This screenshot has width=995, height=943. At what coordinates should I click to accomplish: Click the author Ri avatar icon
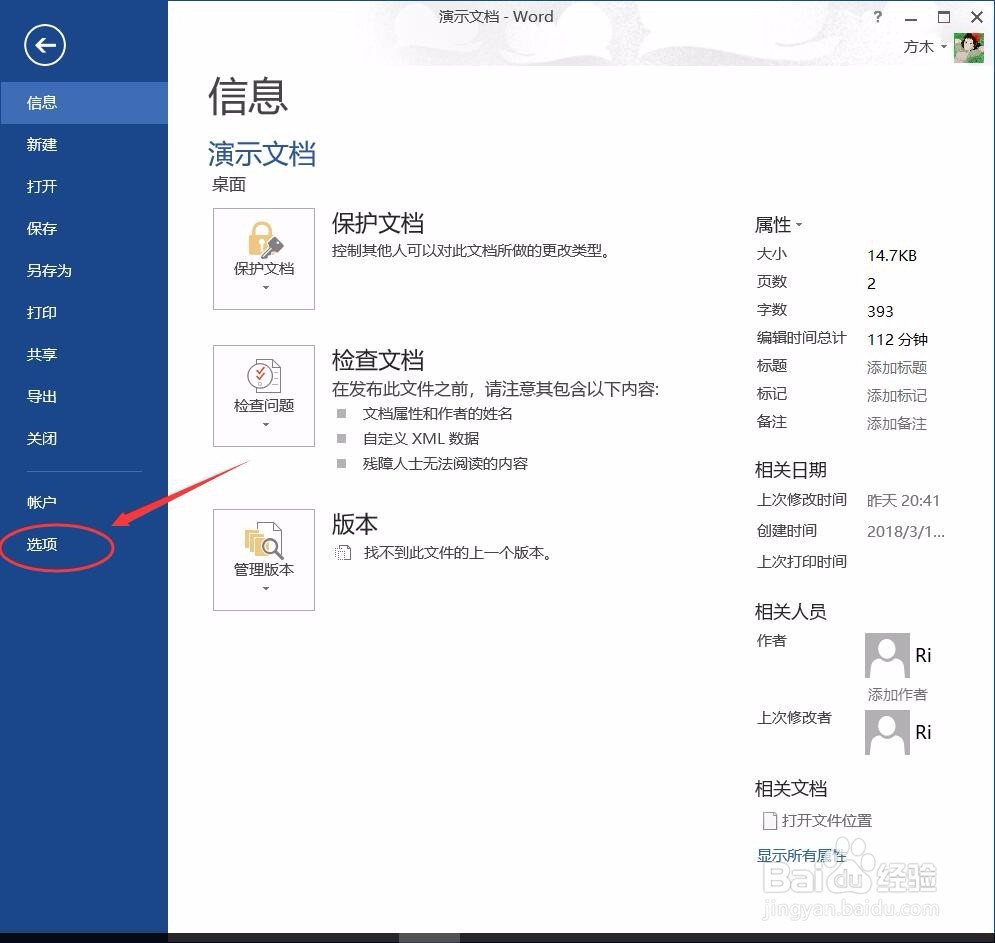click(x=887, y=656)
